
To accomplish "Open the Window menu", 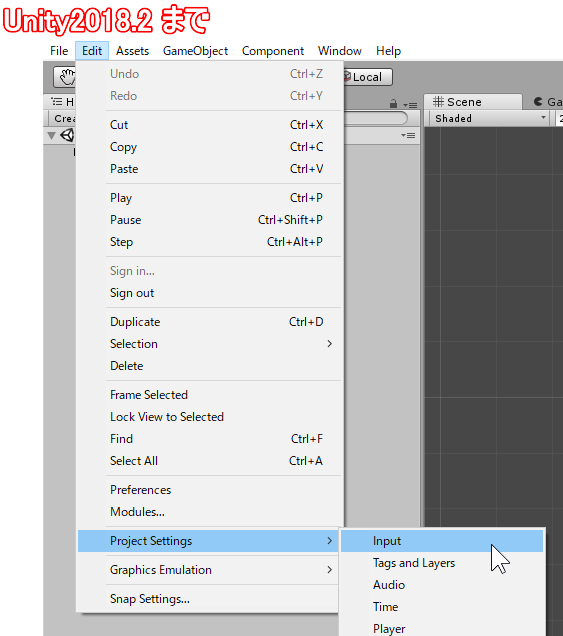I will point(340,51).
